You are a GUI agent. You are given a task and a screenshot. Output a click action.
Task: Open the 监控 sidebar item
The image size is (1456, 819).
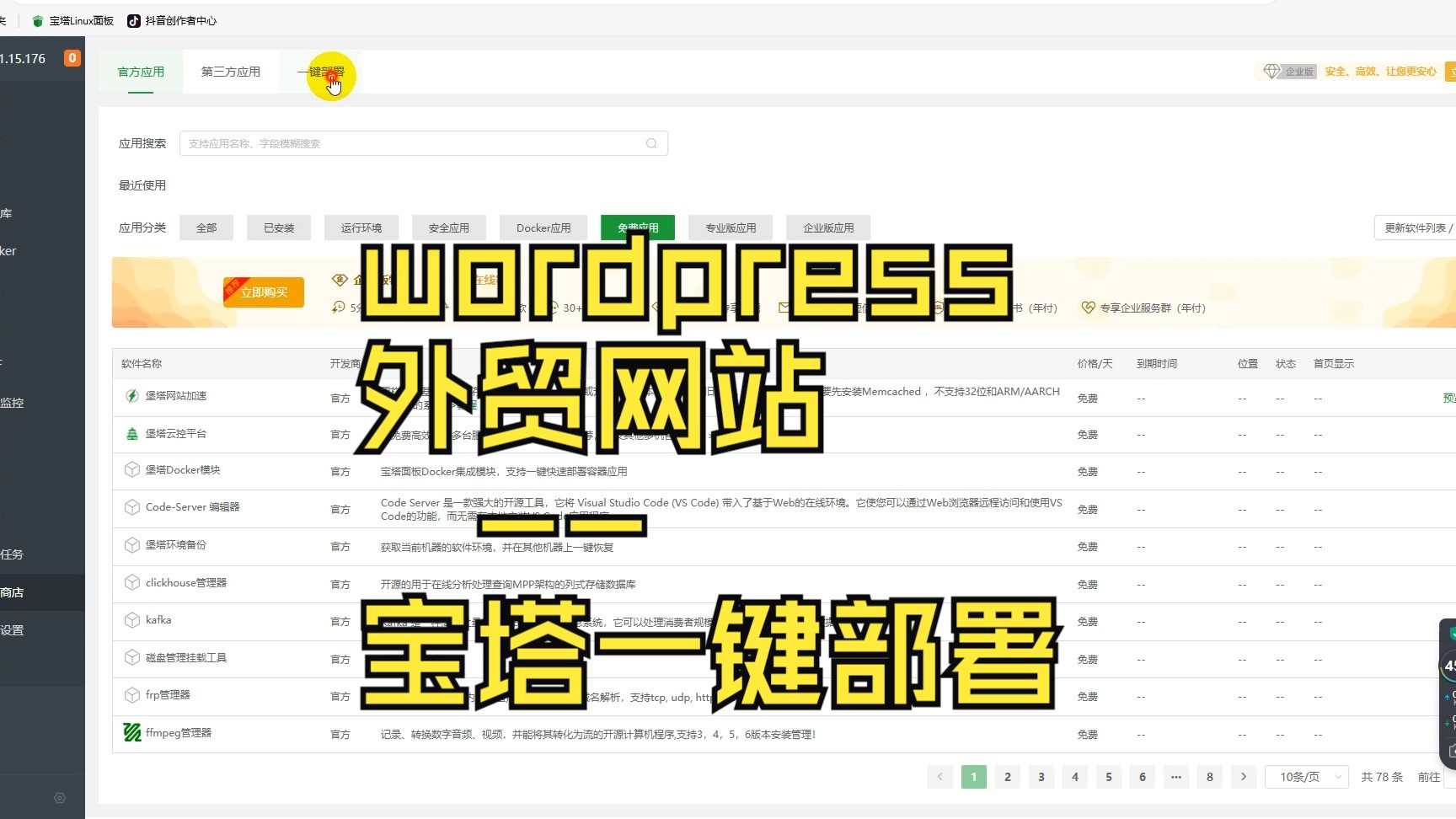tap(12, 403)
